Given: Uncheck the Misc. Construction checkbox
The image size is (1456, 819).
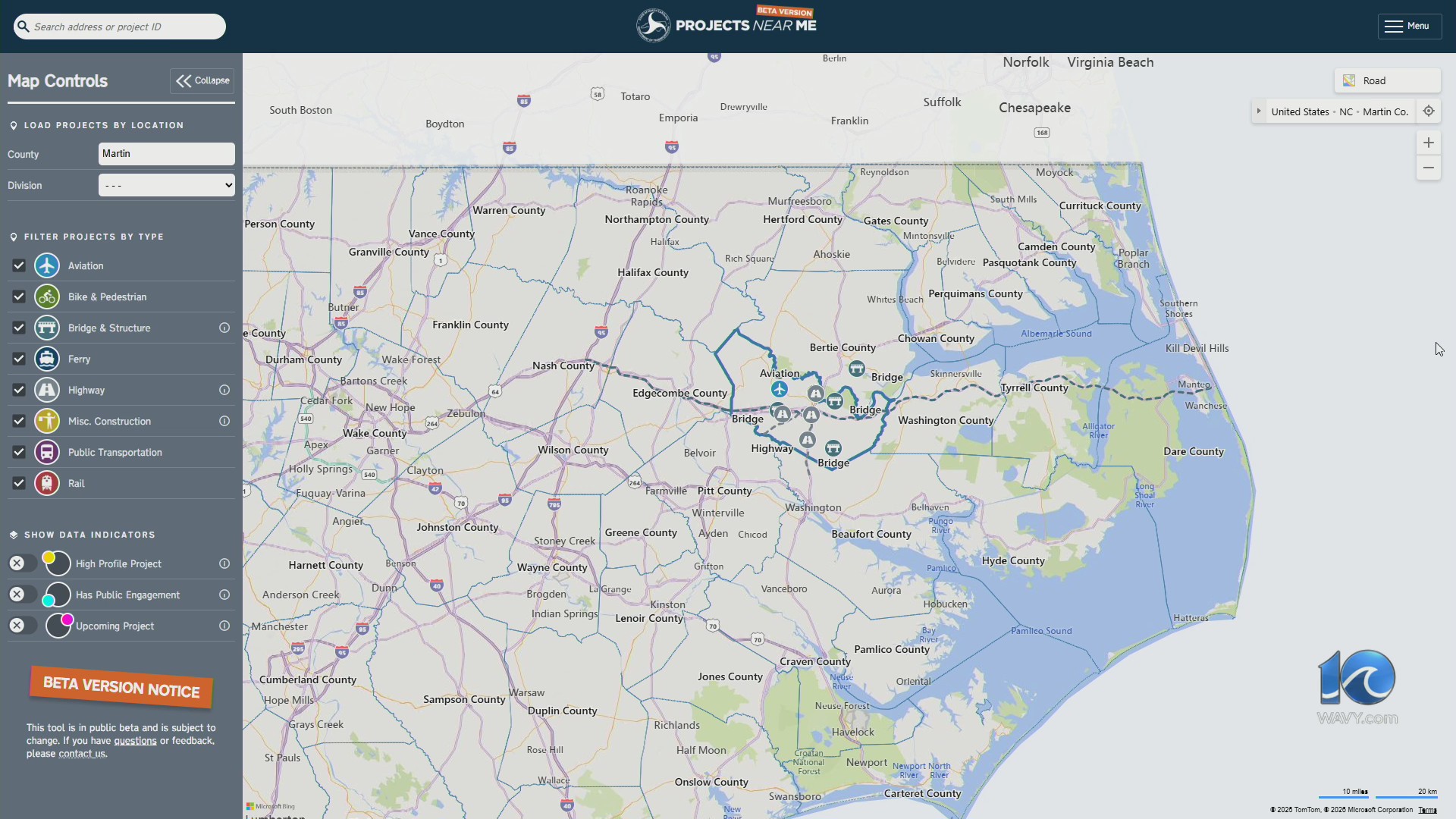Looking at the screenshot, I should coord(19,422).
